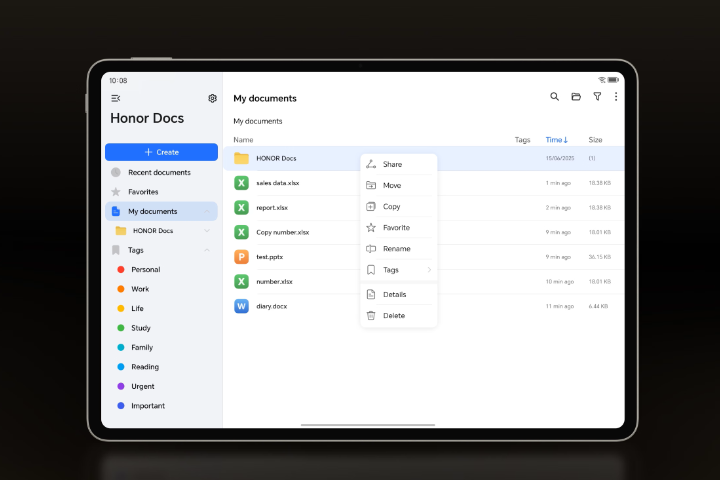Filter by the Urgent tag
The width and height of the screenshot is (720, 480).
[142, 386]
